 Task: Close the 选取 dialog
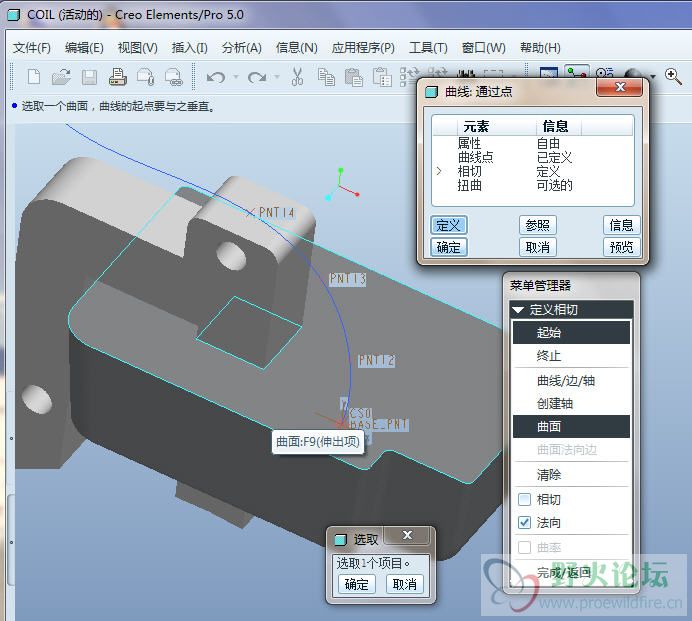tap(407, 535)
